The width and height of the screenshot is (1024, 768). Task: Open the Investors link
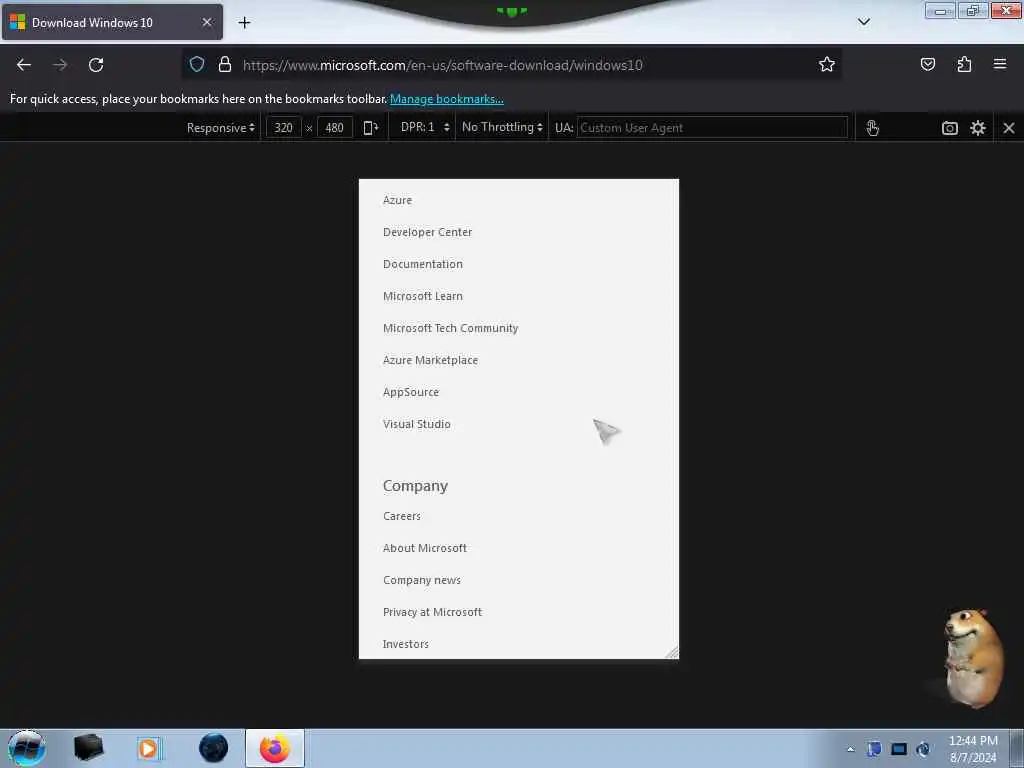coord(406,645)
